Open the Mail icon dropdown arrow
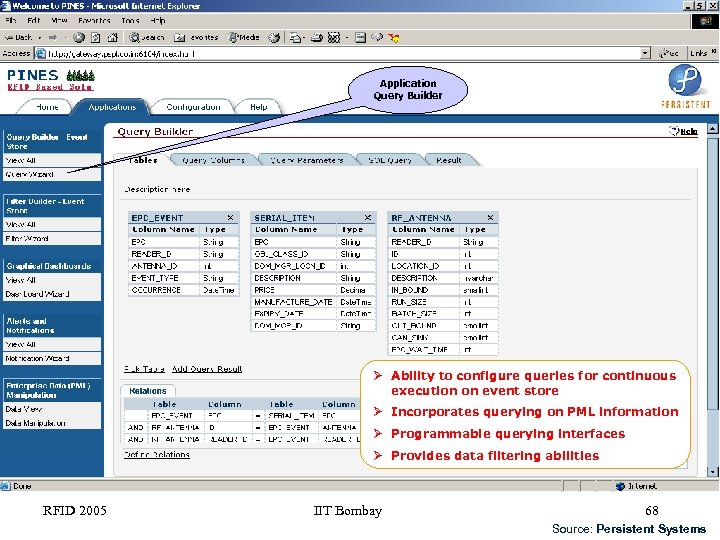 click(304, 38)
